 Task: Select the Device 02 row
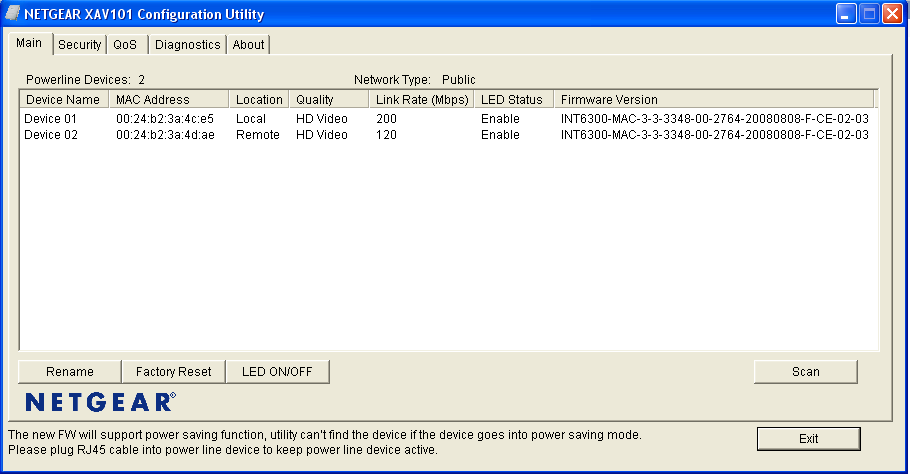(449, 135)
